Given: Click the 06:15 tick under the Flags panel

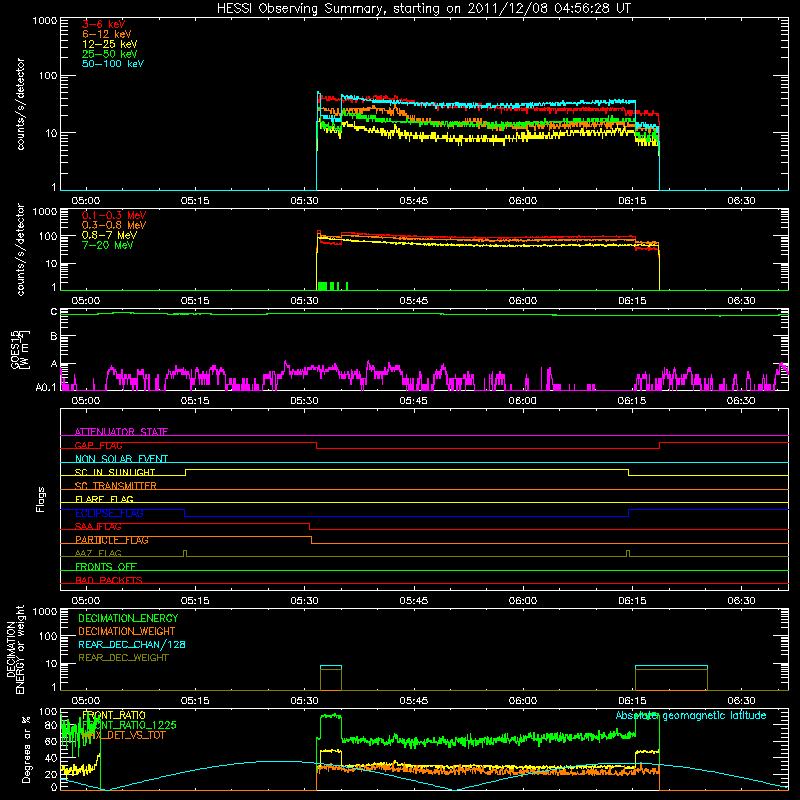Looking at the screenshot, I should 632,601.
